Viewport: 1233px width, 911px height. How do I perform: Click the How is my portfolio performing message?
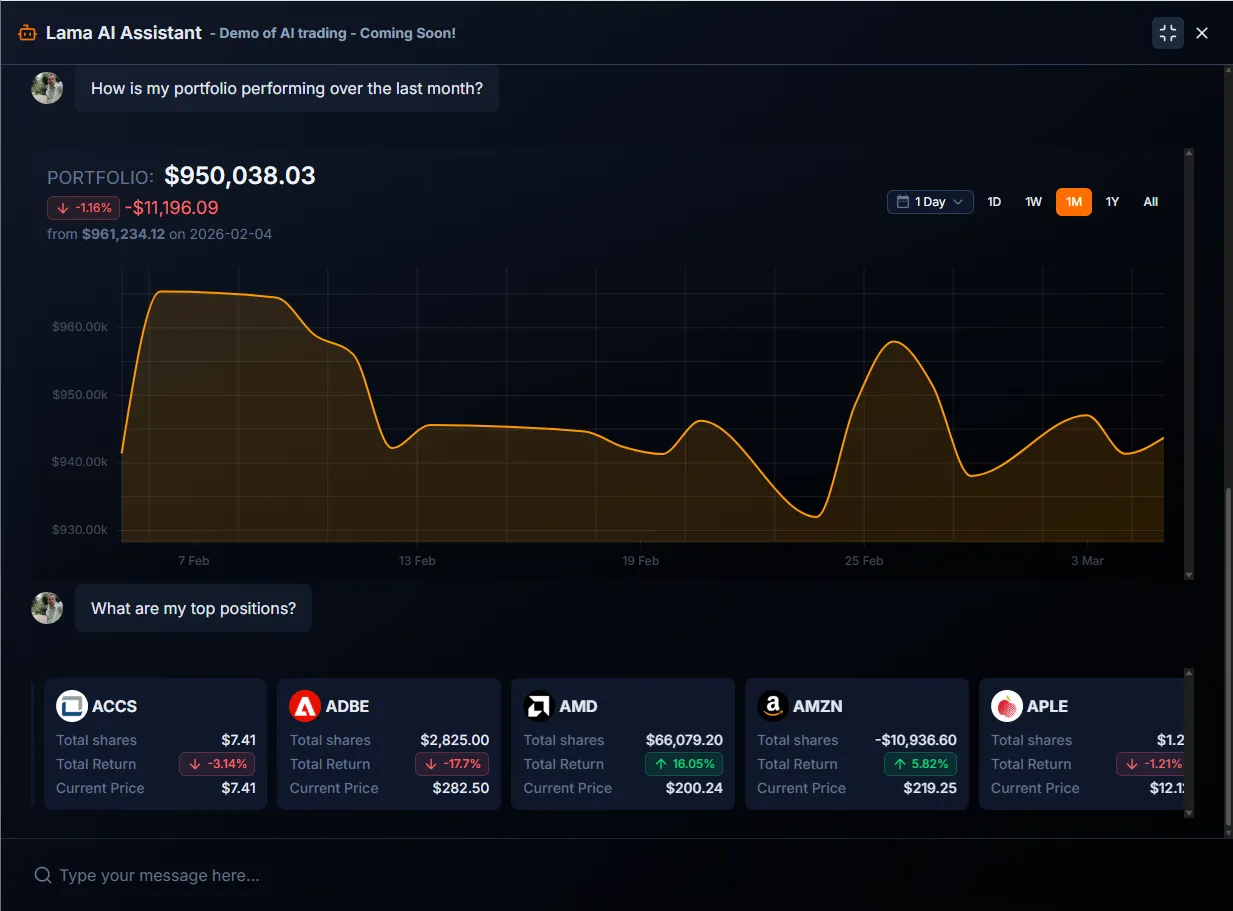[287, 88]
